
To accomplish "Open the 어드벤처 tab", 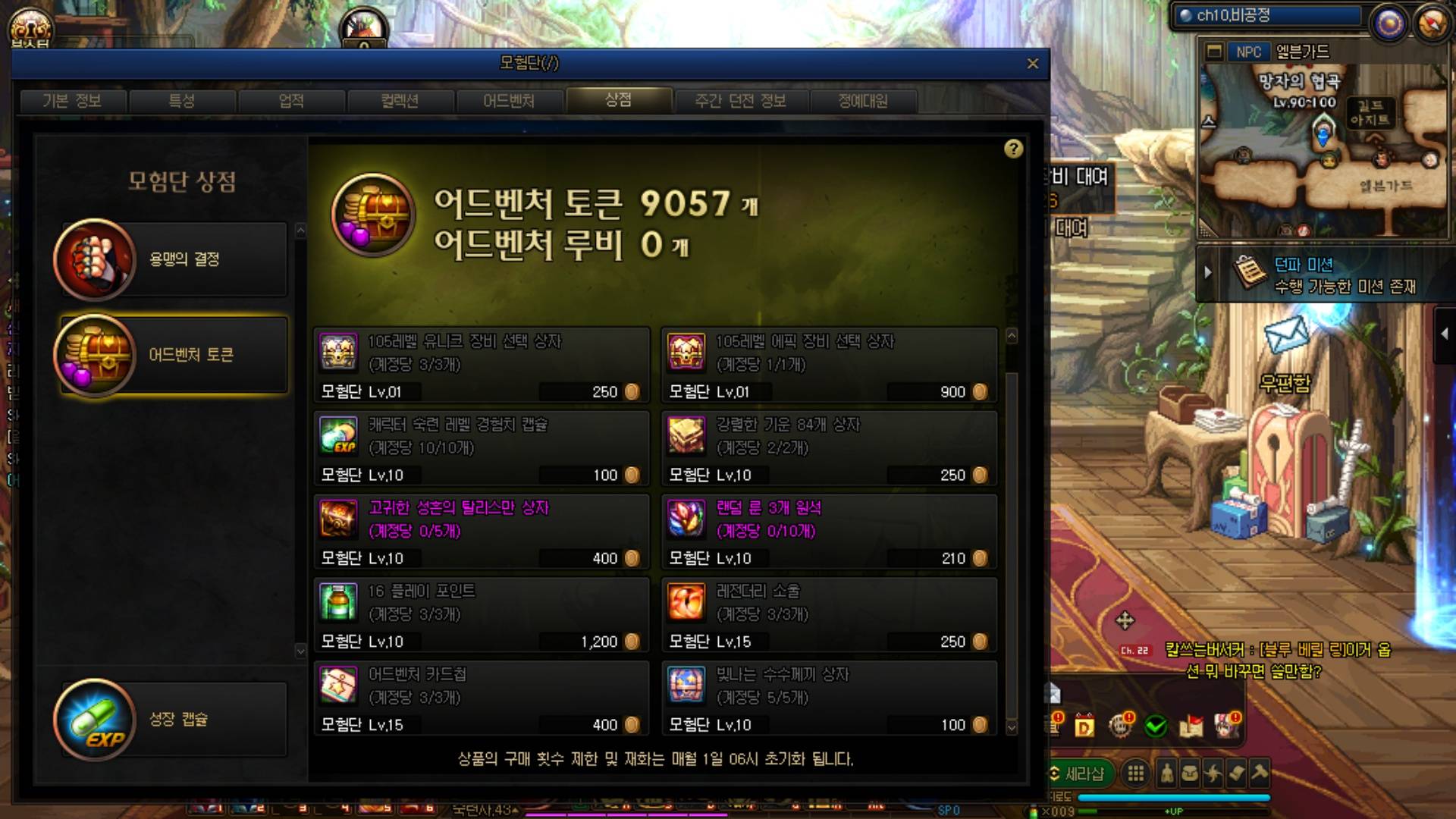I will coord(509,101).
